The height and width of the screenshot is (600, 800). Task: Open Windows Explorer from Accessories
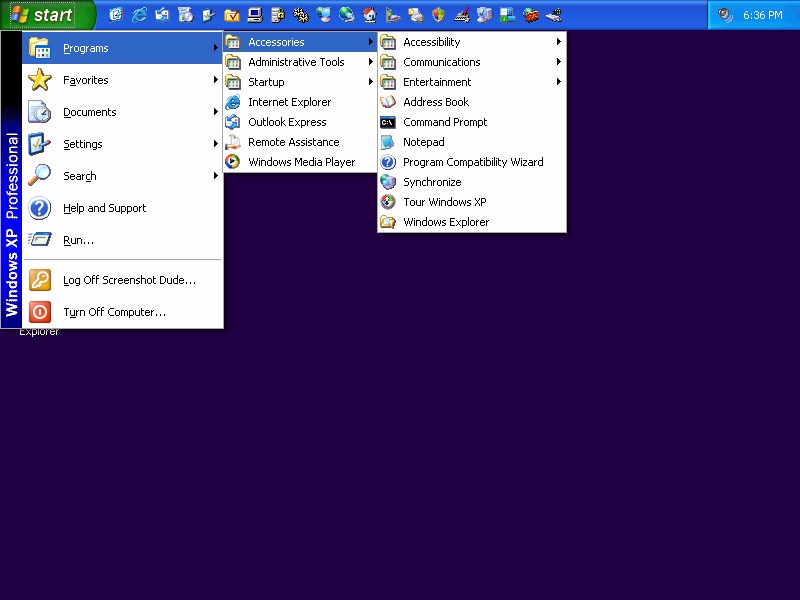point(445,222)
